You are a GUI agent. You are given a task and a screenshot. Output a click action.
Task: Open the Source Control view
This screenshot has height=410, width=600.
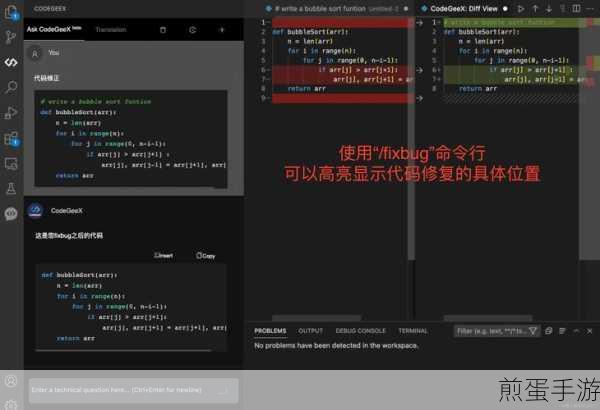pyautogui.click(x=11, y=37)
